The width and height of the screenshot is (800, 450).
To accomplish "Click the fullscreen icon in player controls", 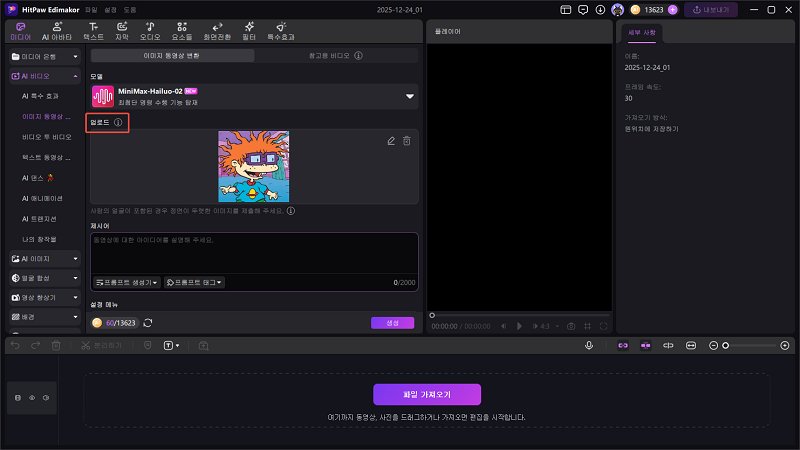I will [604, 326].
